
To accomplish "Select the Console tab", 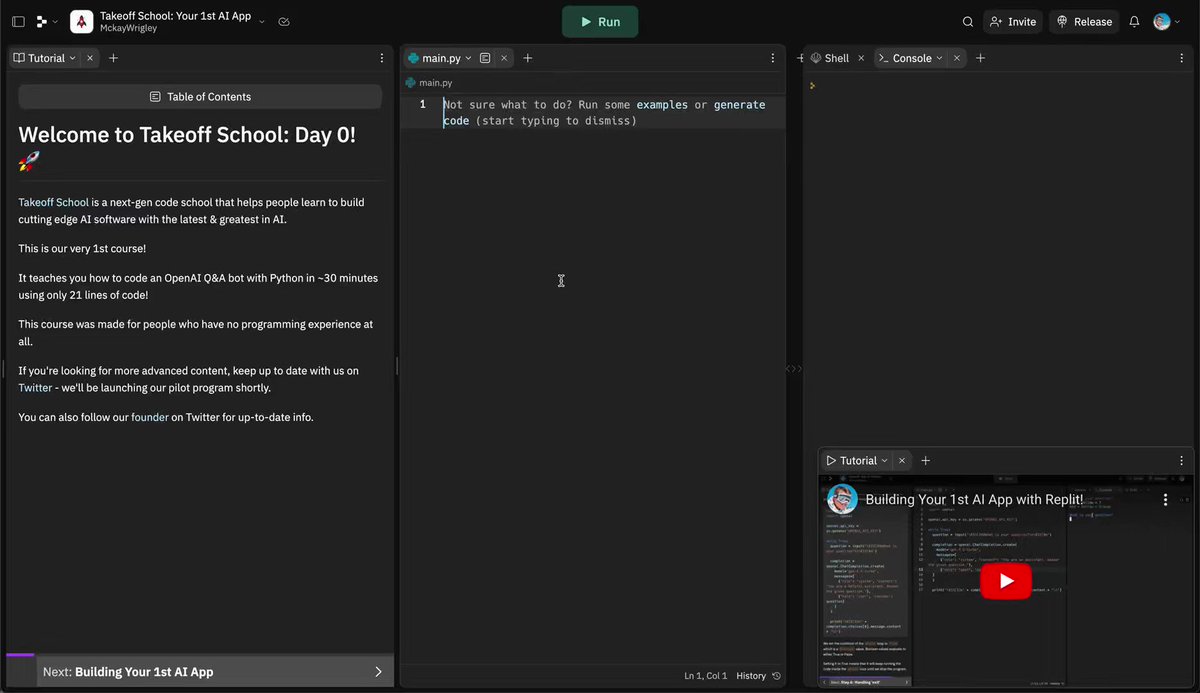I will (904, 58).
